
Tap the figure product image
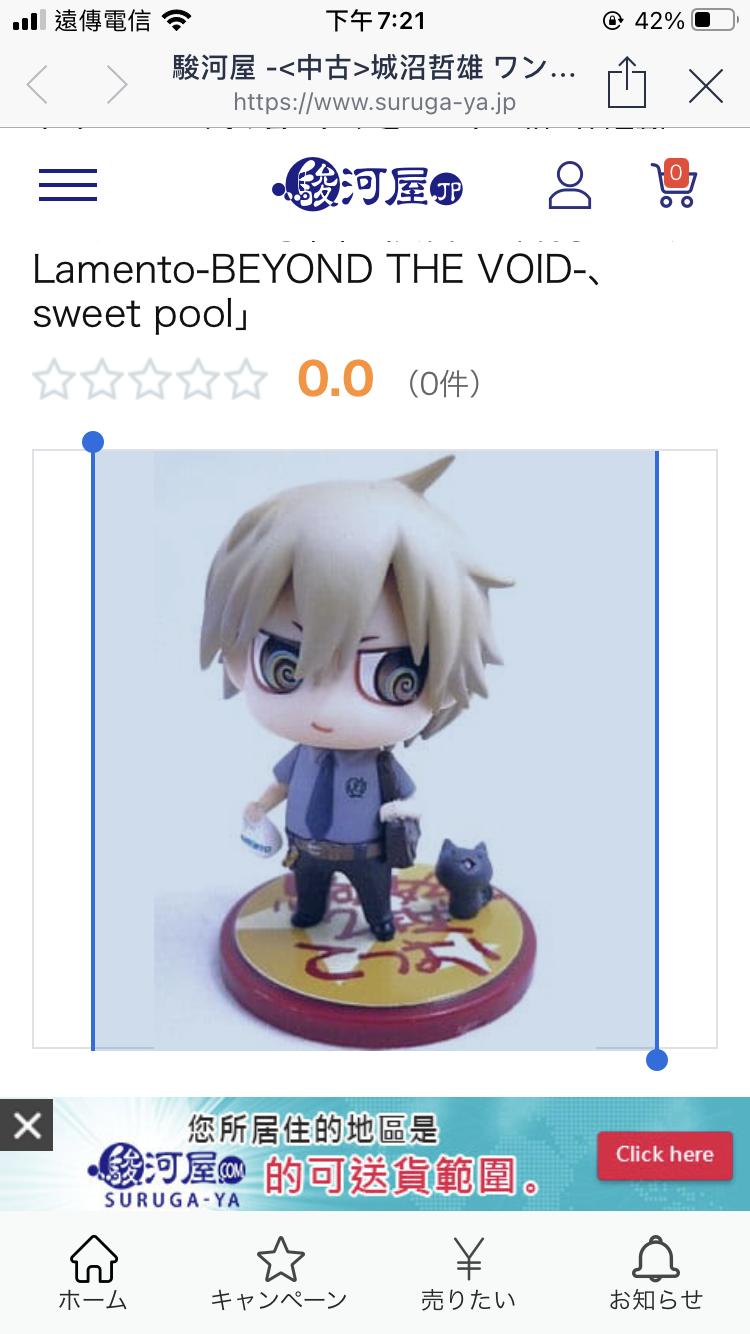(x=375, y=749)
